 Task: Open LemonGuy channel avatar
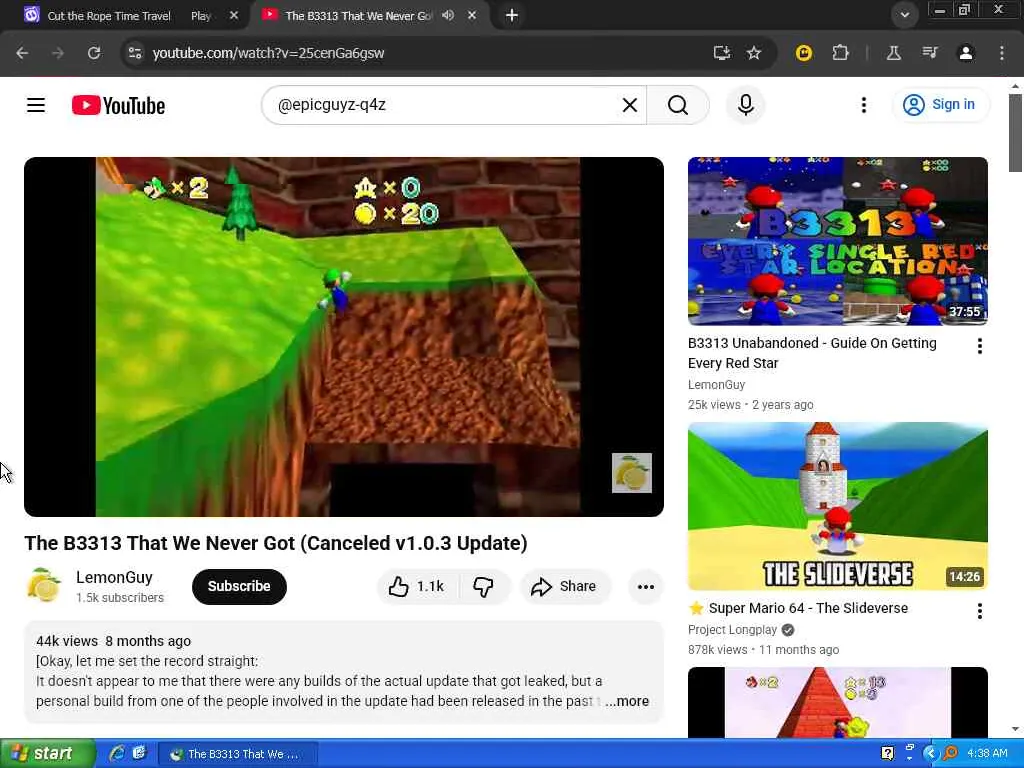(x=44, y=586)
